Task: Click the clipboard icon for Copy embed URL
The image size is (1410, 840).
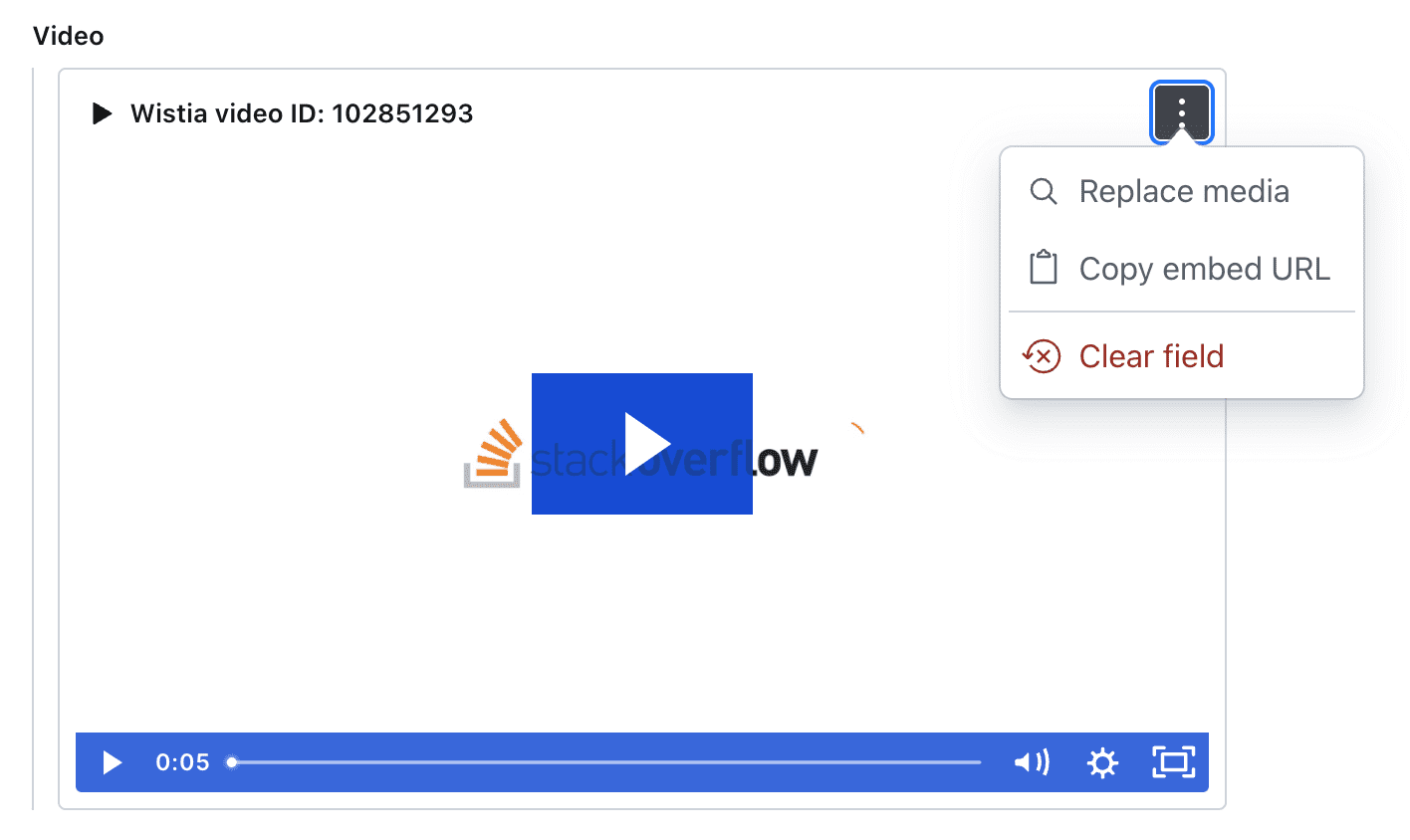Action: (x=1043, y=268)
